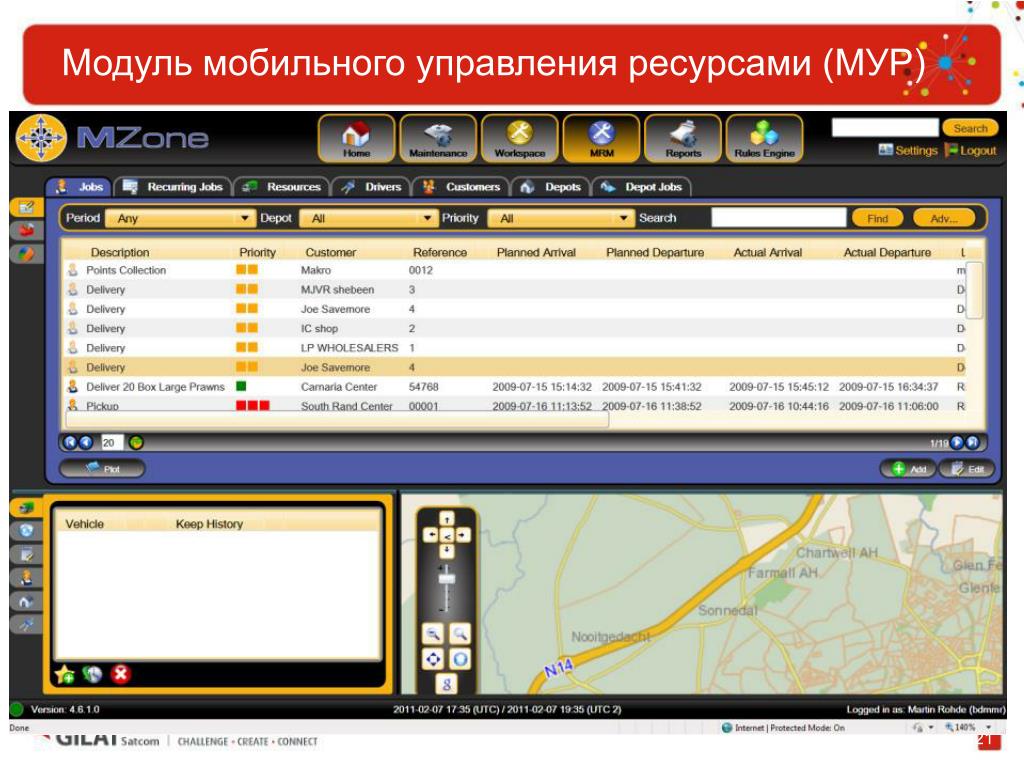The image size is (1024, 768).
Task: Click the jobs Search input field
Action: pos(778,217)
